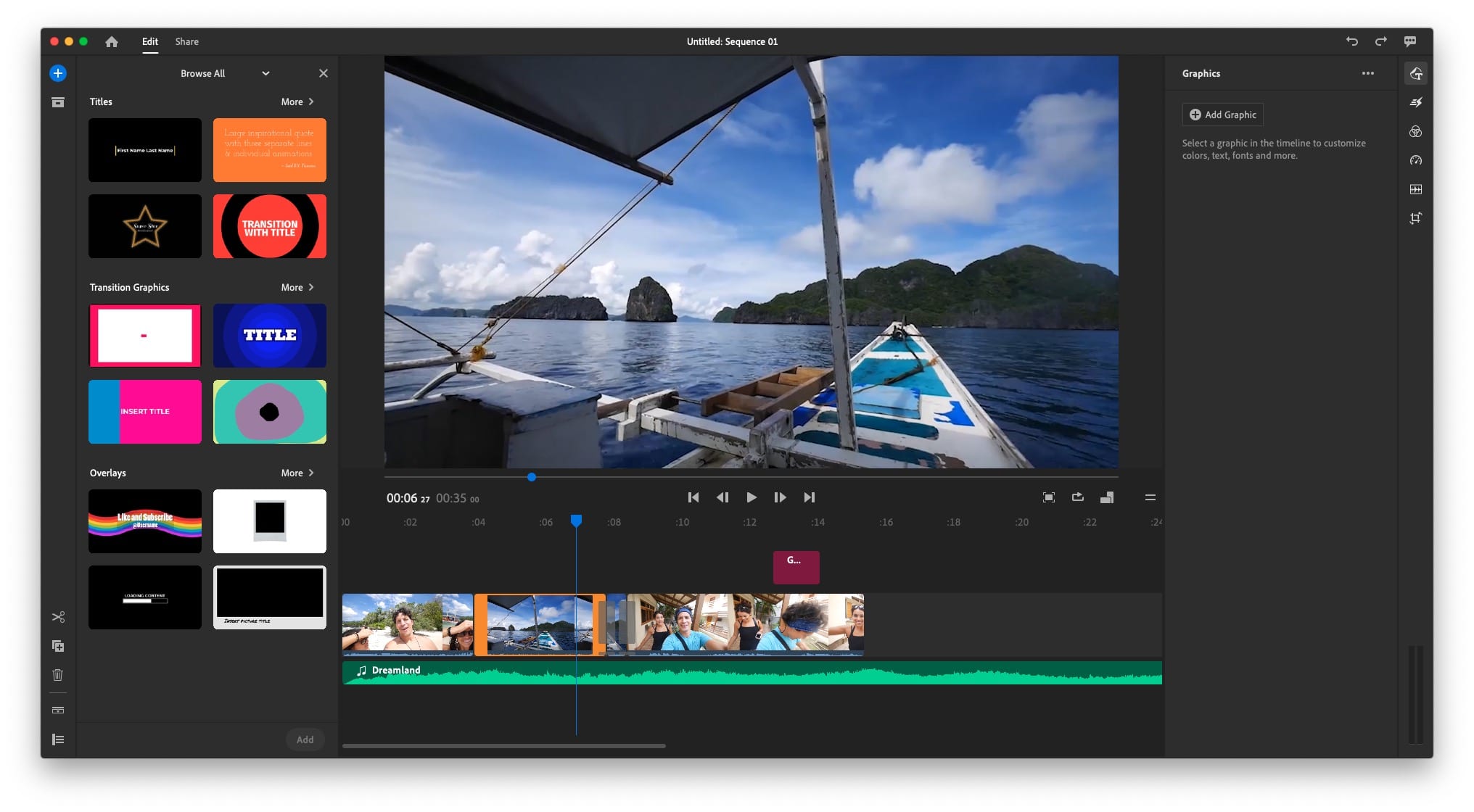1474x812 pixels.
Task: Click the preview scrubber blue handle
Action: [x=532, y=477]
